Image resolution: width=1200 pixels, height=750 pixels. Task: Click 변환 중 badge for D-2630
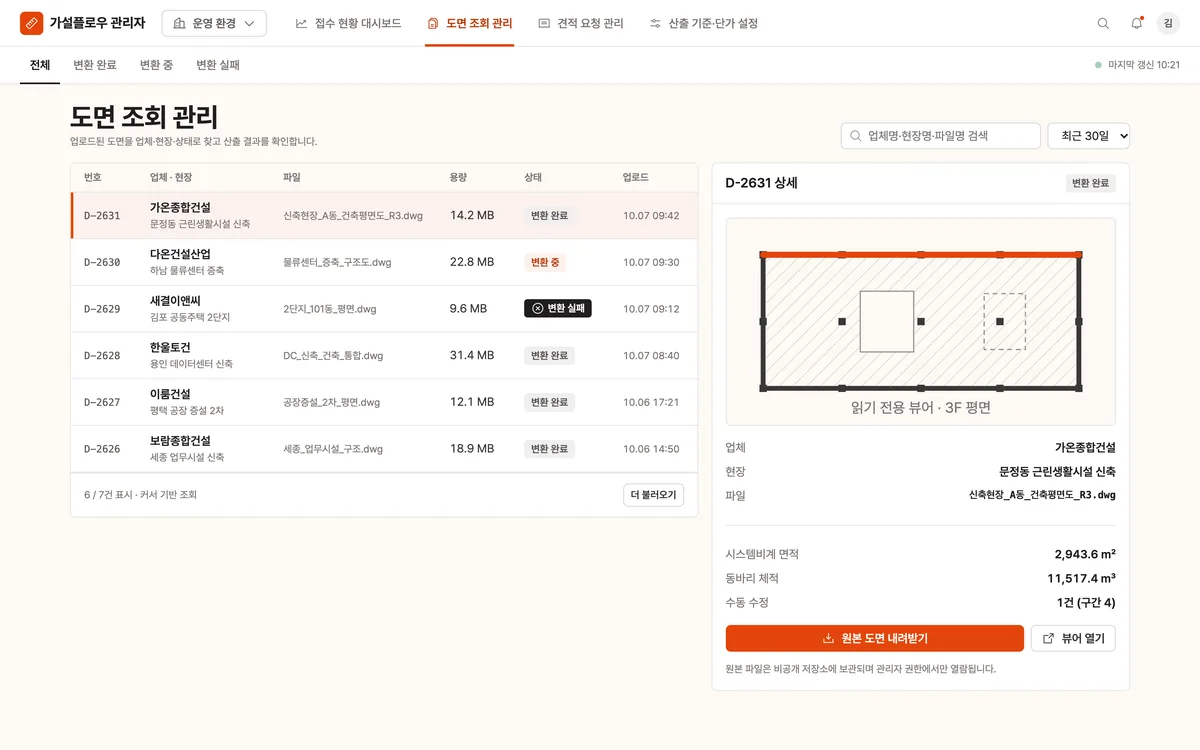click(545, 262)
